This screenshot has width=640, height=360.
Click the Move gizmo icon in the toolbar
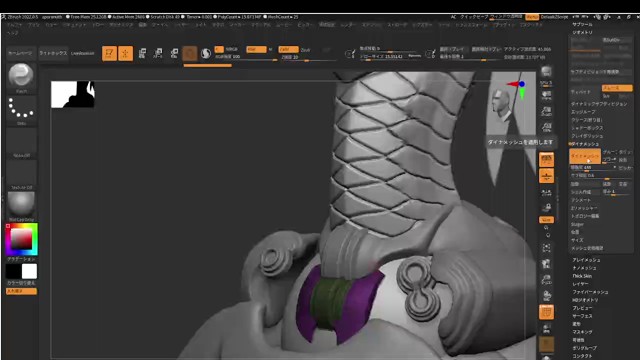click(x=142, y=53)
